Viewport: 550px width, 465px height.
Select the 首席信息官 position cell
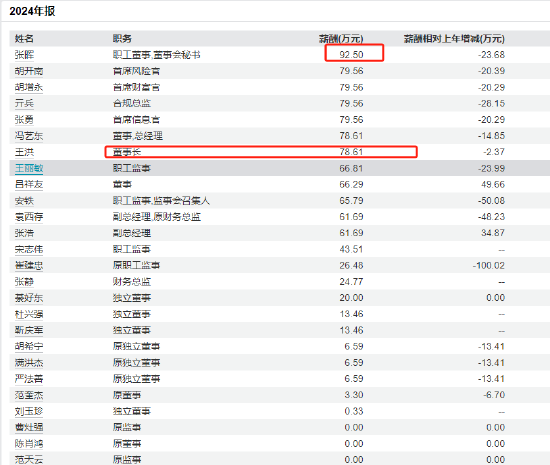[x=136, y=120]
